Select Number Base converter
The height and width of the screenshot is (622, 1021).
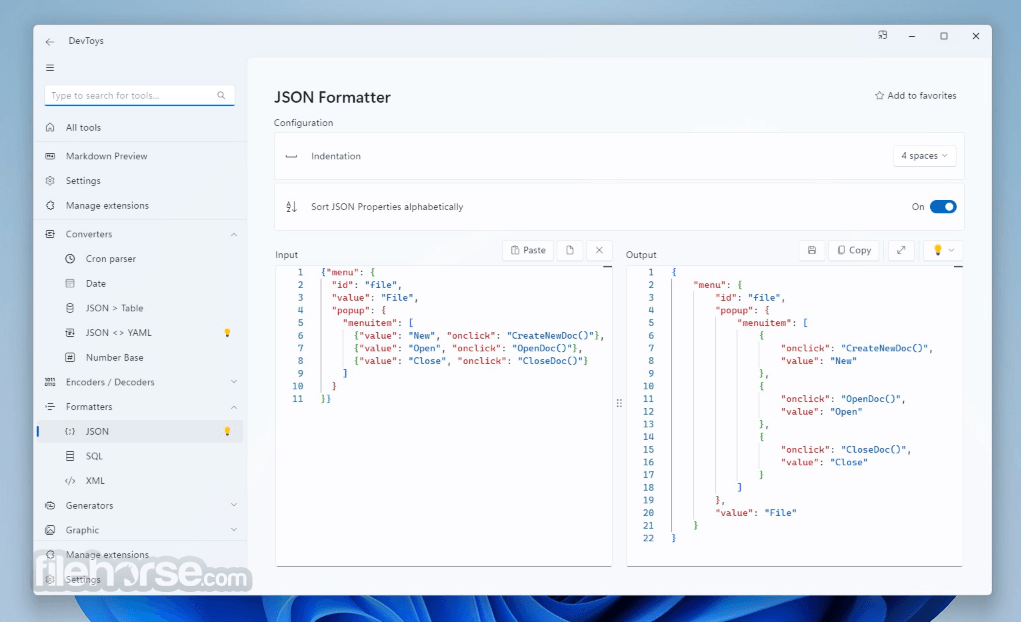[141, 358]
